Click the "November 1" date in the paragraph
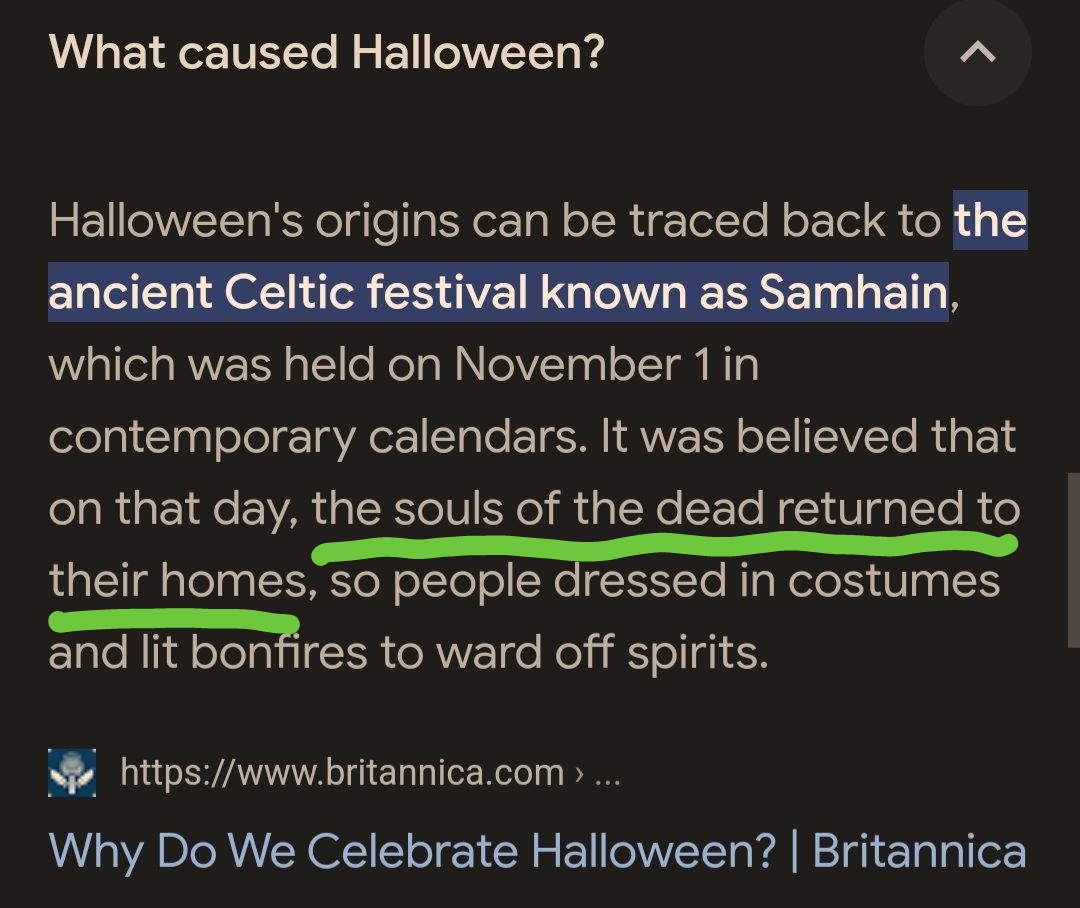 [582, 364]
